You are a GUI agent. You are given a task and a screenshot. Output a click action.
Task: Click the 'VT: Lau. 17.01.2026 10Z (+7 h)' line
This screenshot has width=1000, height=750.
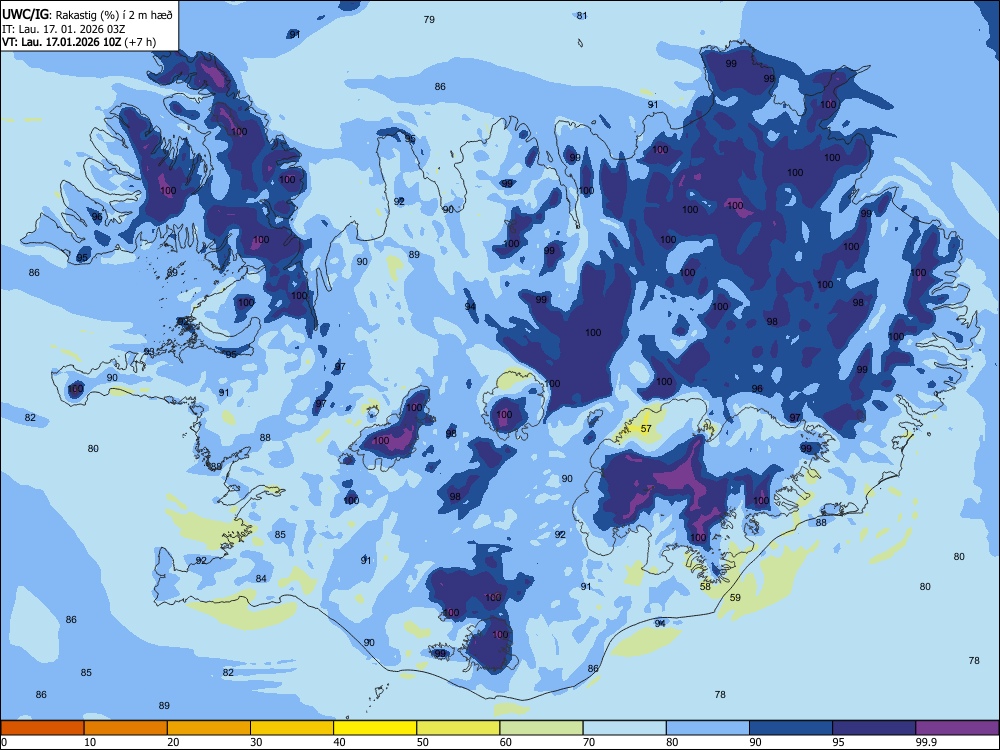pos(78,42)
